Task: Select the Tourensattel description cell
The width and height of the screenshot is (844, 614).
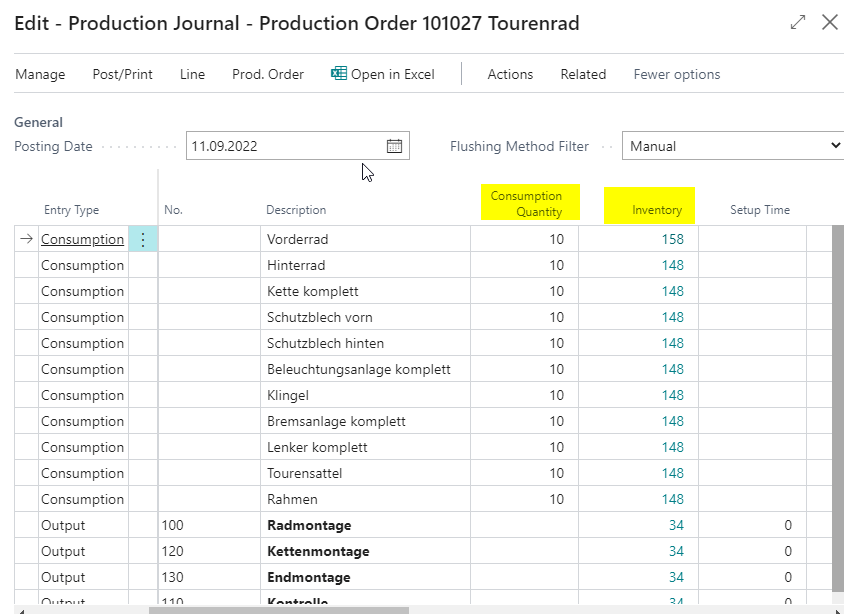Action: pos(365,473)
